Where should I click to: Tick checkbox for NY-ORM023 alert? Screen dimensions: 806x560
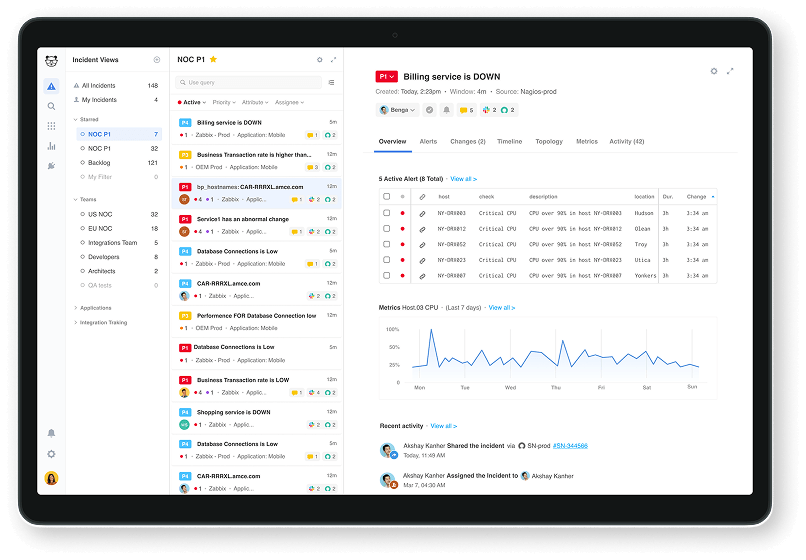(387, 260)
